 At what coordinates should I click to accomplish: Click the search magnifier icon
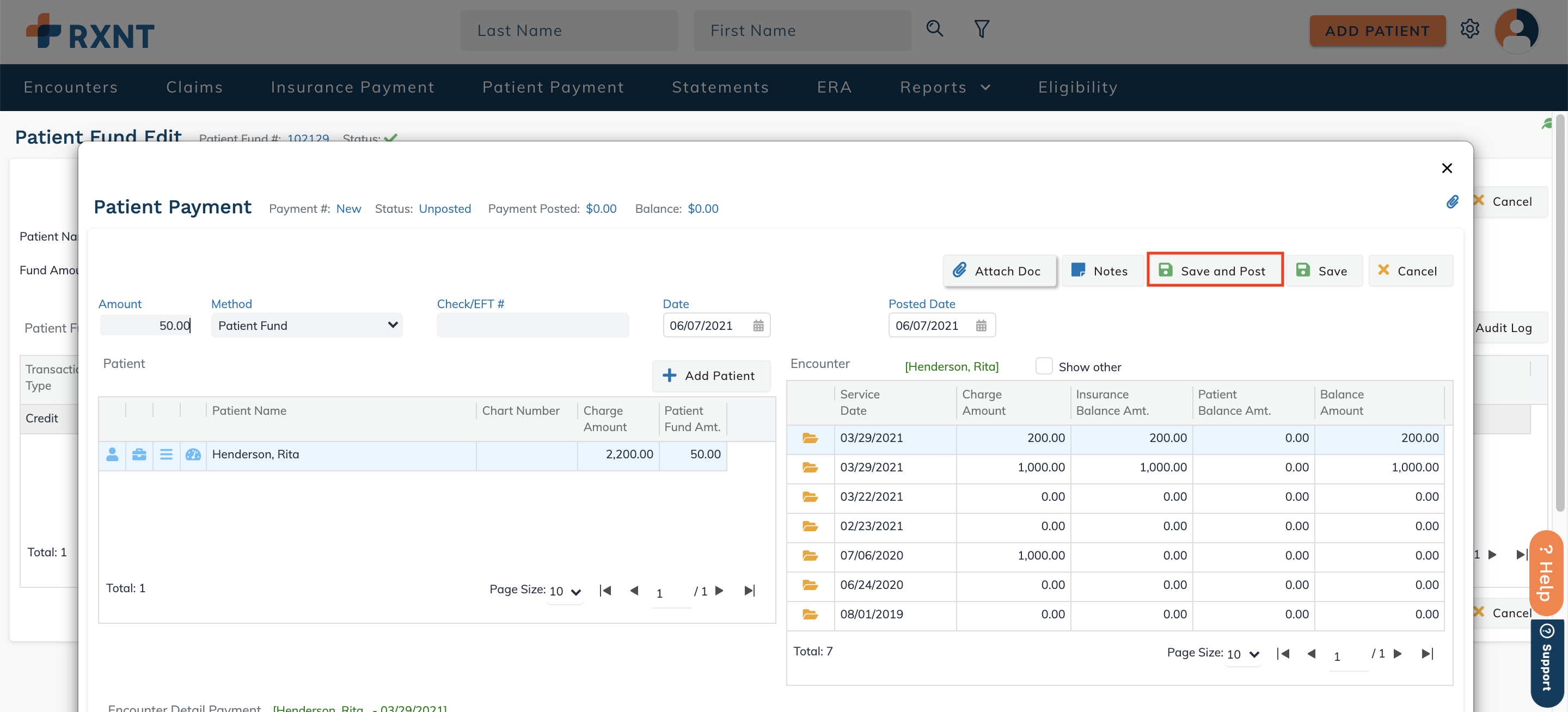934,29
